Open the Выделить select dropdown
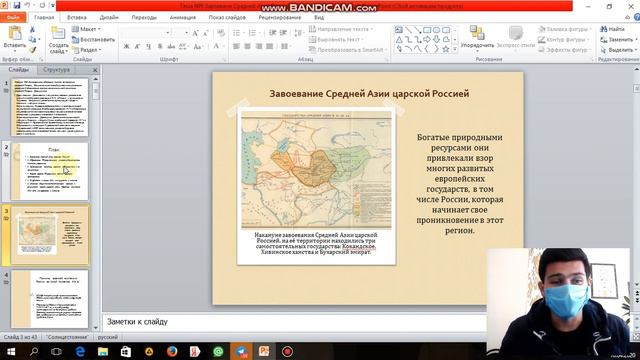The width and height of the screenshot is (640, 360). pyautogui.click(x=618, y=49)
